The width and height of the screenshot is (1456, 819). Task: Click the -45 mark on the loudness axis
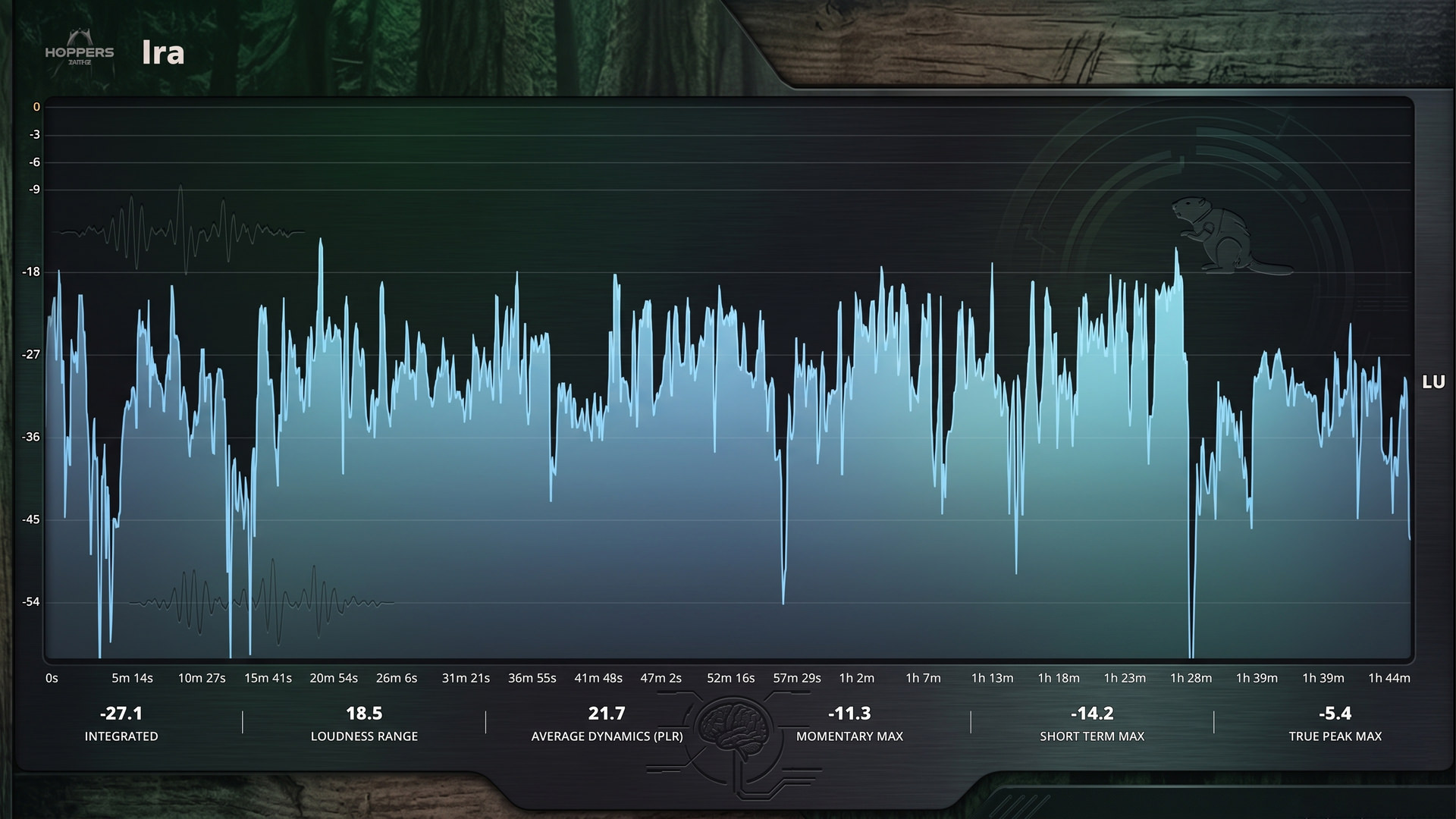32,520
